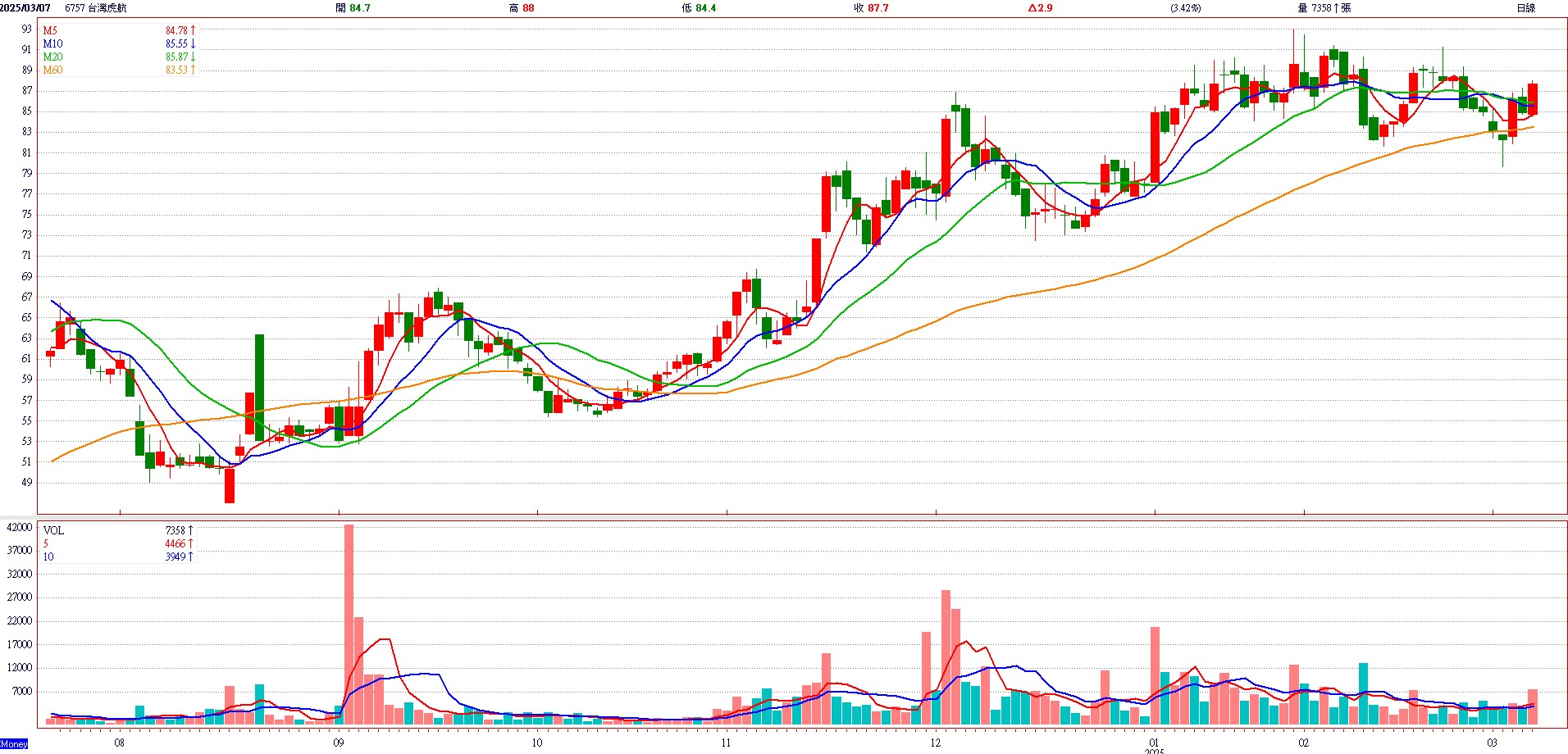Viewport: 1568px width, 754px height.
Task: Click the closing price 收 87.7
Action: (x=871, y=7)
